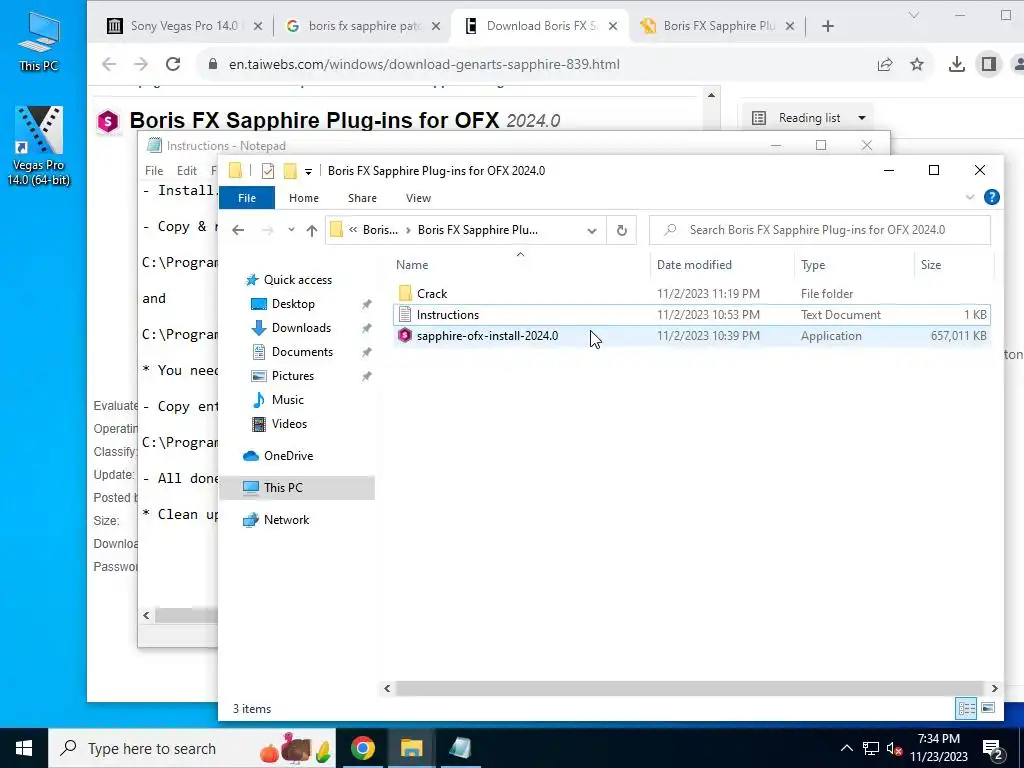This screenshot has height=768, width=1024.
Task: Click the Properties quick access toolbar icon
Action: [x=268, y=171]
